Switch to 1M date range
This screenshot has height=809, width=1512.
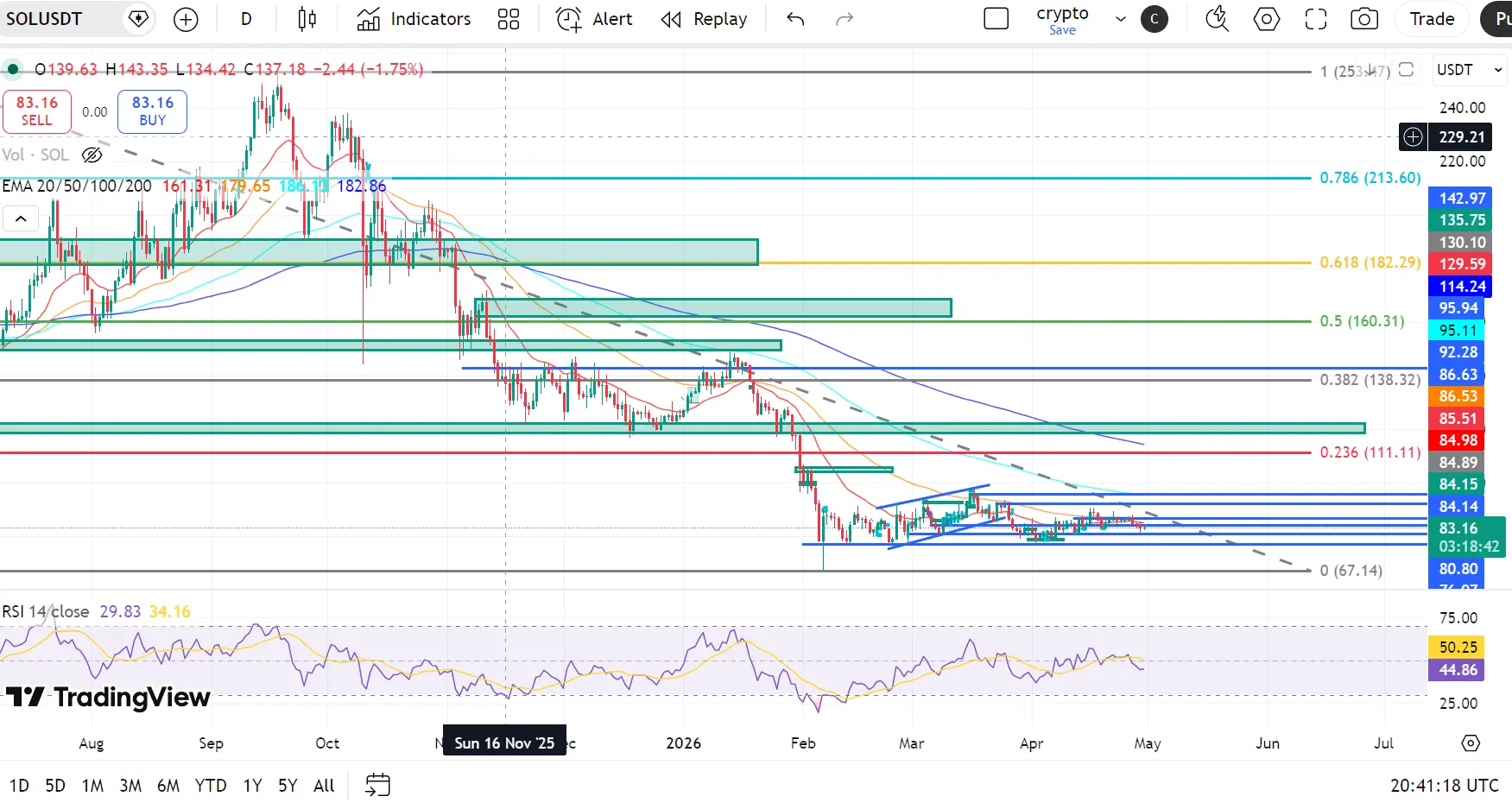click(92, 786)
